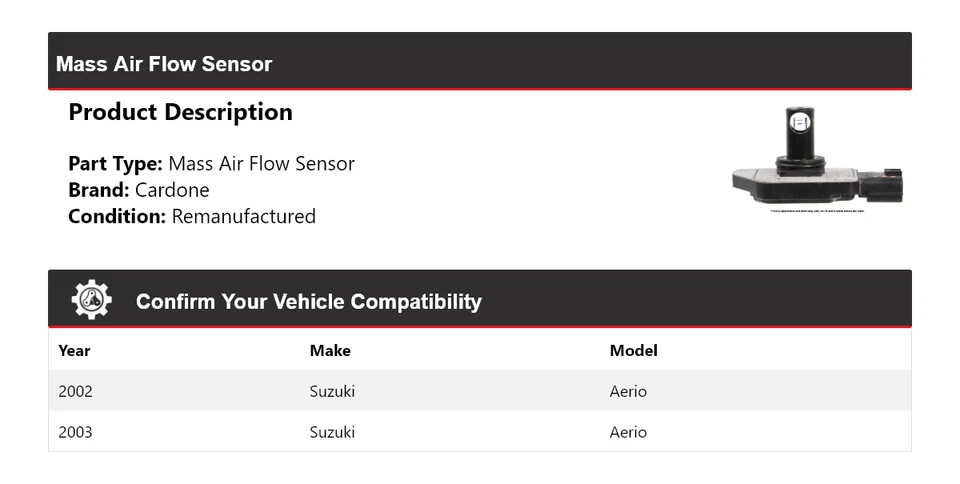
Task: Click 'Confirm Your Vehicle Compatibility' heading
Action: point(308,301)
